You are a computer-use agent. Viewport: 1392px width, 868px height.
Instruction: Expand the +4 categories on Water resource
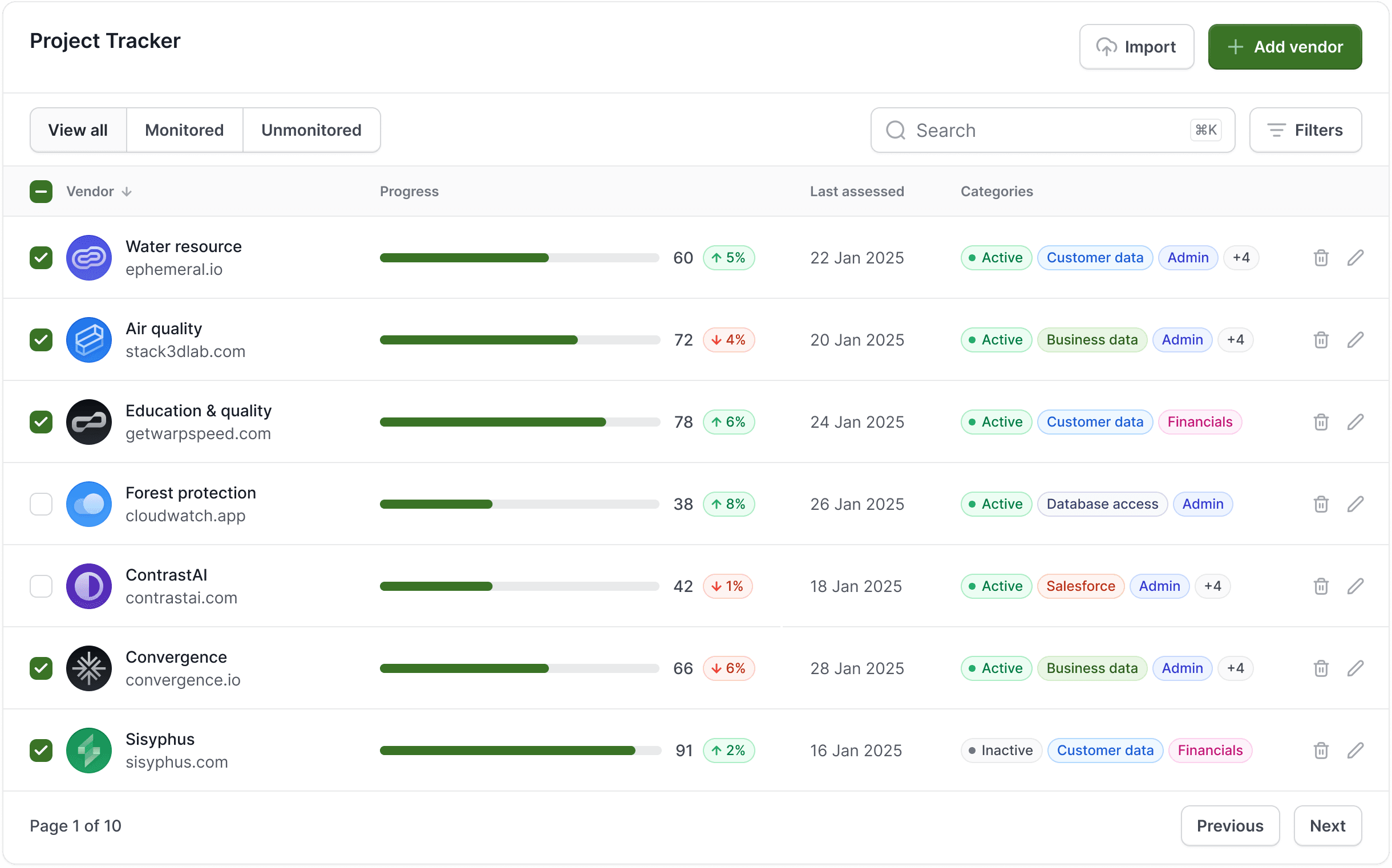[1240, 258]
